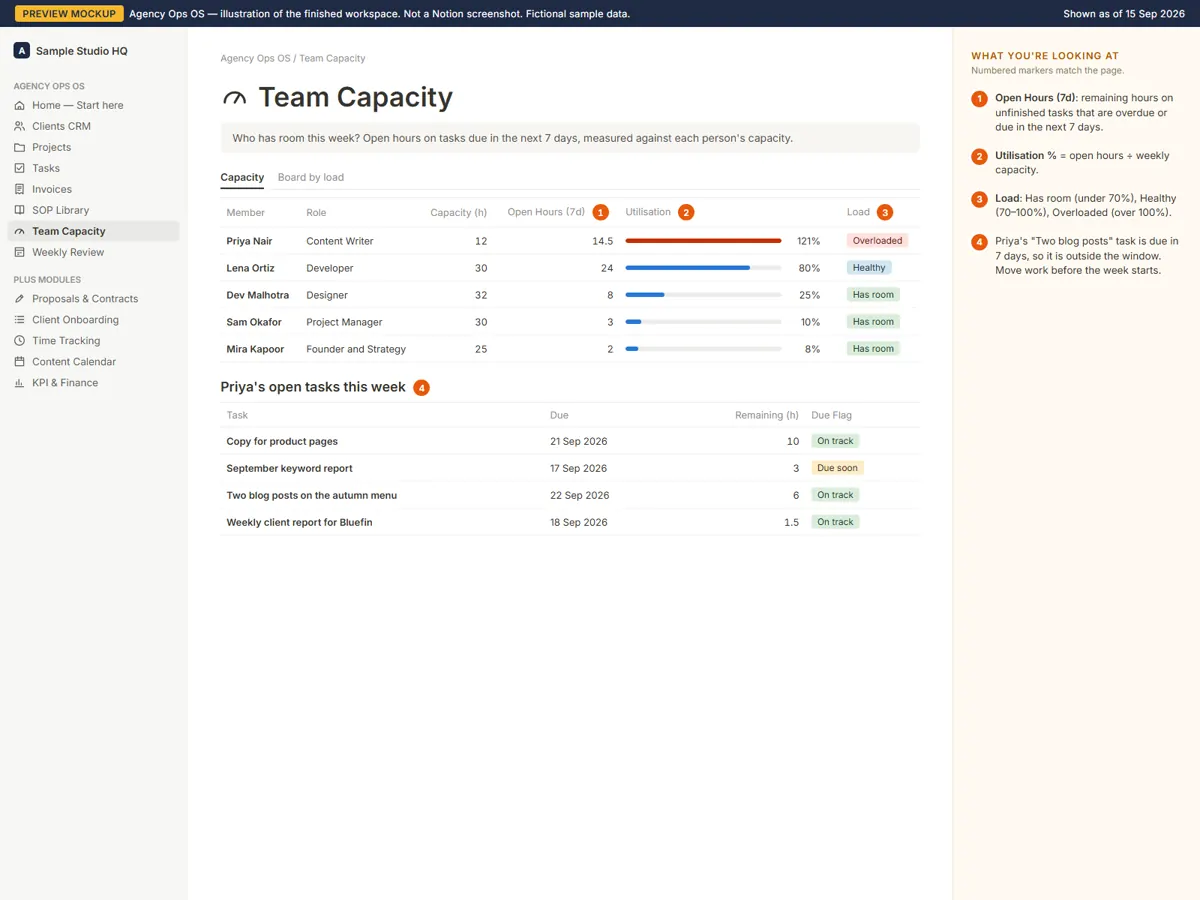The width and height of the screenshot is (1200, 900).
Task: Open the Priya Nair member row
Action: tap(570, 241)
